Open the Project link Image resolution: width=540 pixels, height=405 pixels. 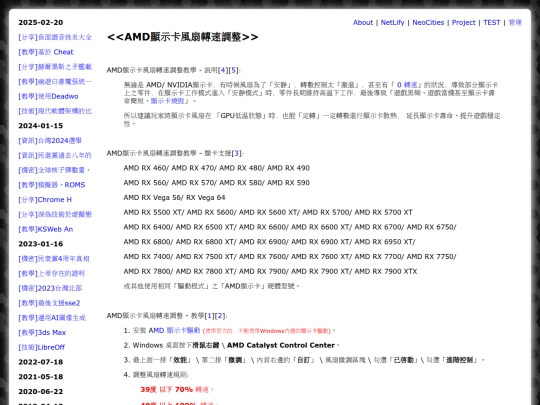(x=463, y=22)
